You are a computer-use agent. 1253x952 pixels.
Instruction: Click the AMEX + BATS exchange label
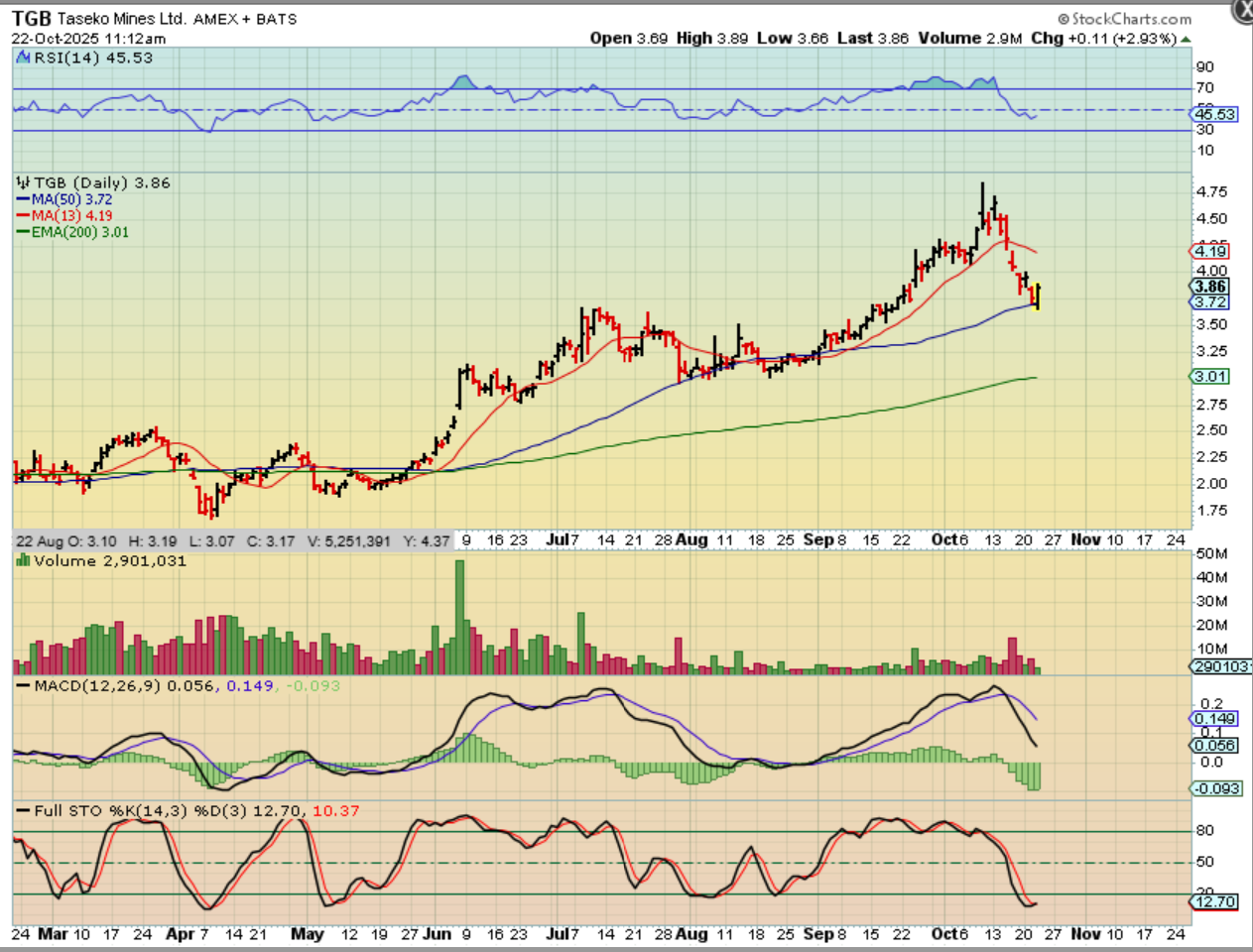pos(245,19)
